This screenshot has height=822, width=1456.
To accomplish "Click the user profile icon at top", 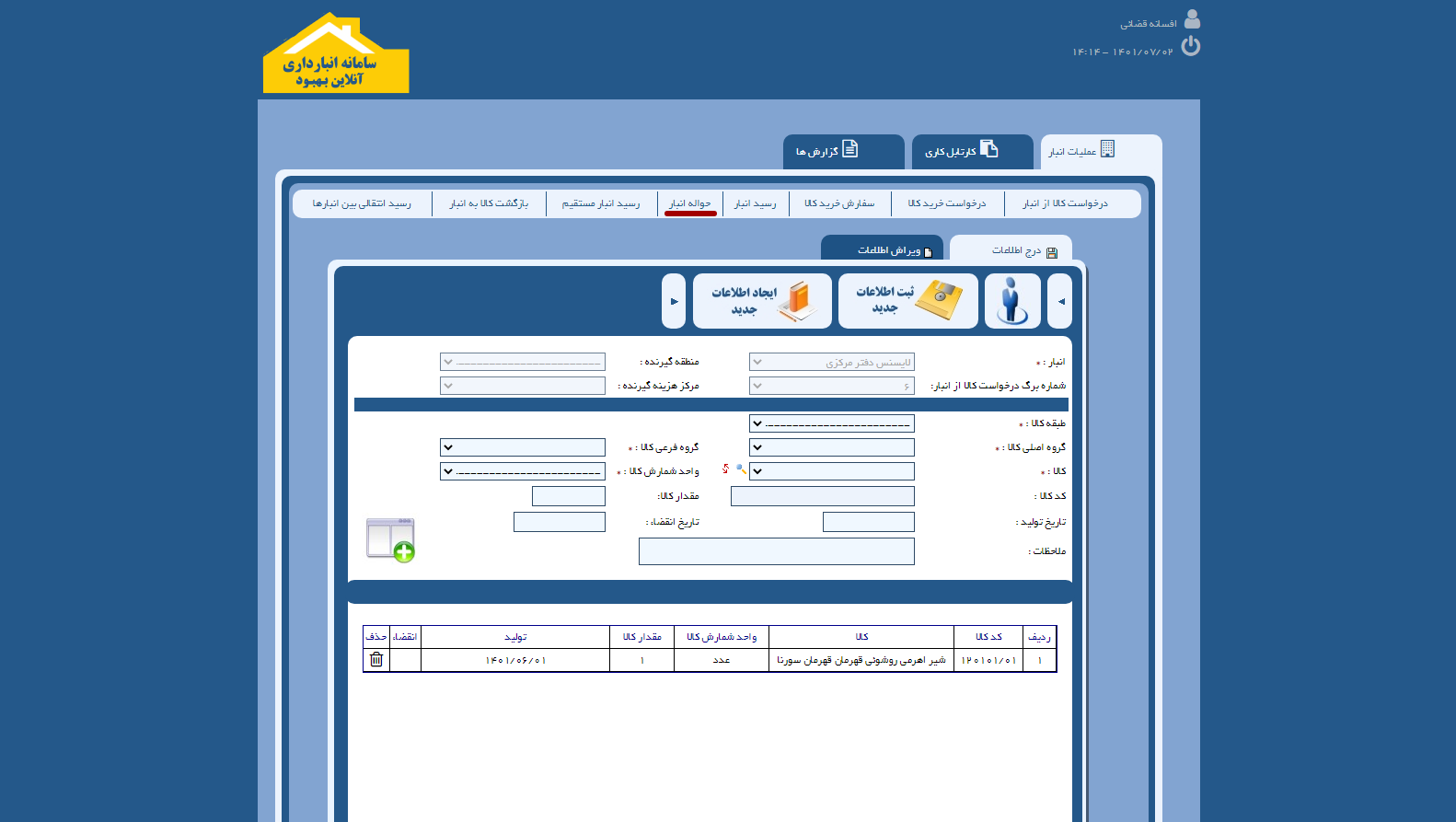I will click(x=1192, y=19).
